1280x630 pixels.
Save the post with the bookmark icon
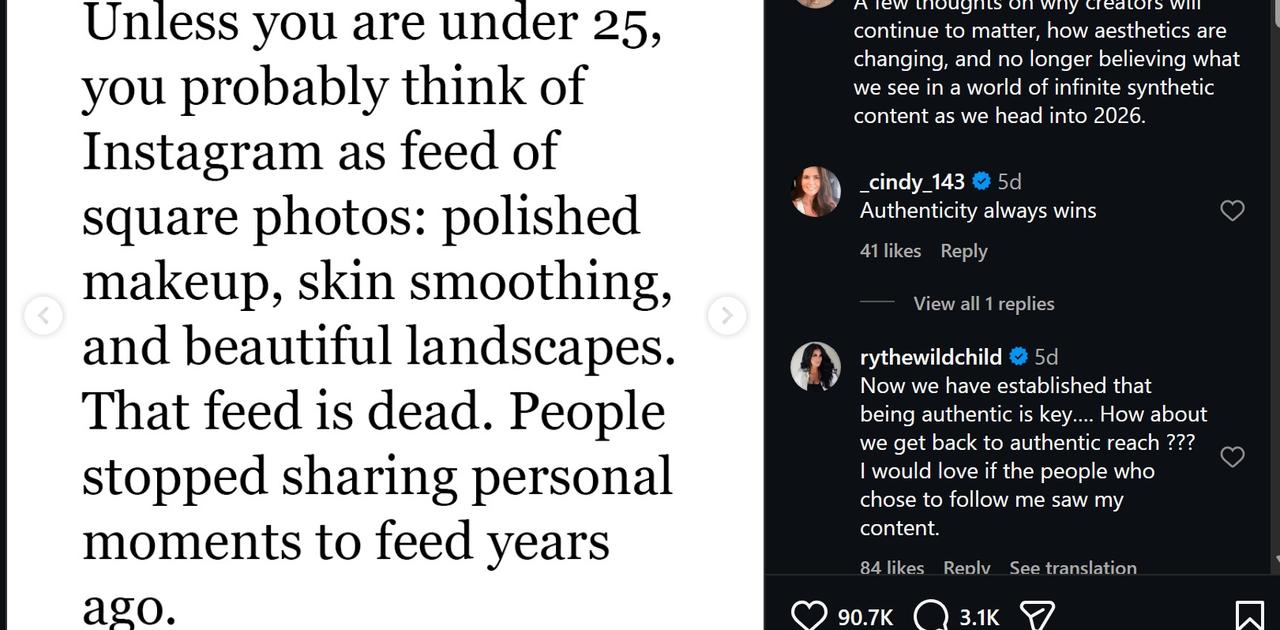pyautogui.click(x=1249, y=615)
